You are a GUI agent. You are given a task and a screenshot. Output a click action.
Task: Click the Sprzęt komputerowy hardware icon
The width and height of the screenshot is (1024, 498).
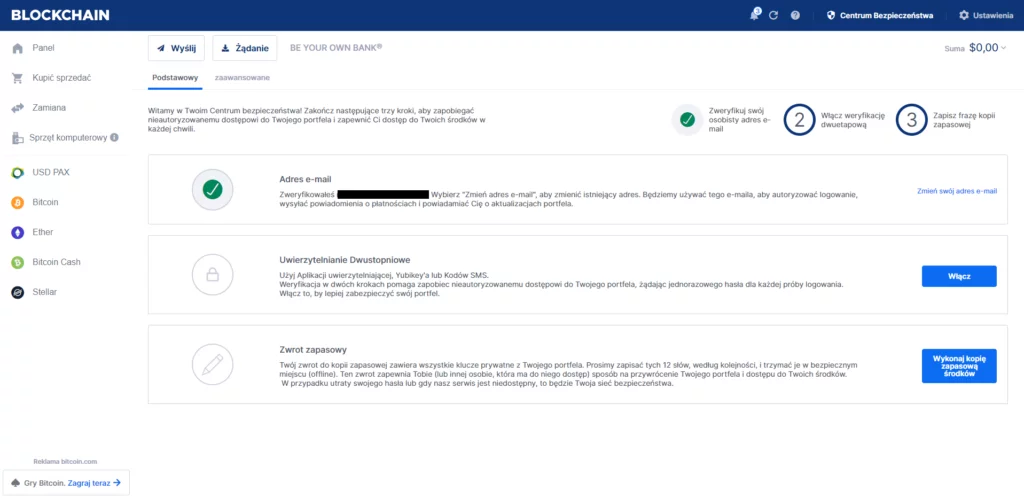18,138
